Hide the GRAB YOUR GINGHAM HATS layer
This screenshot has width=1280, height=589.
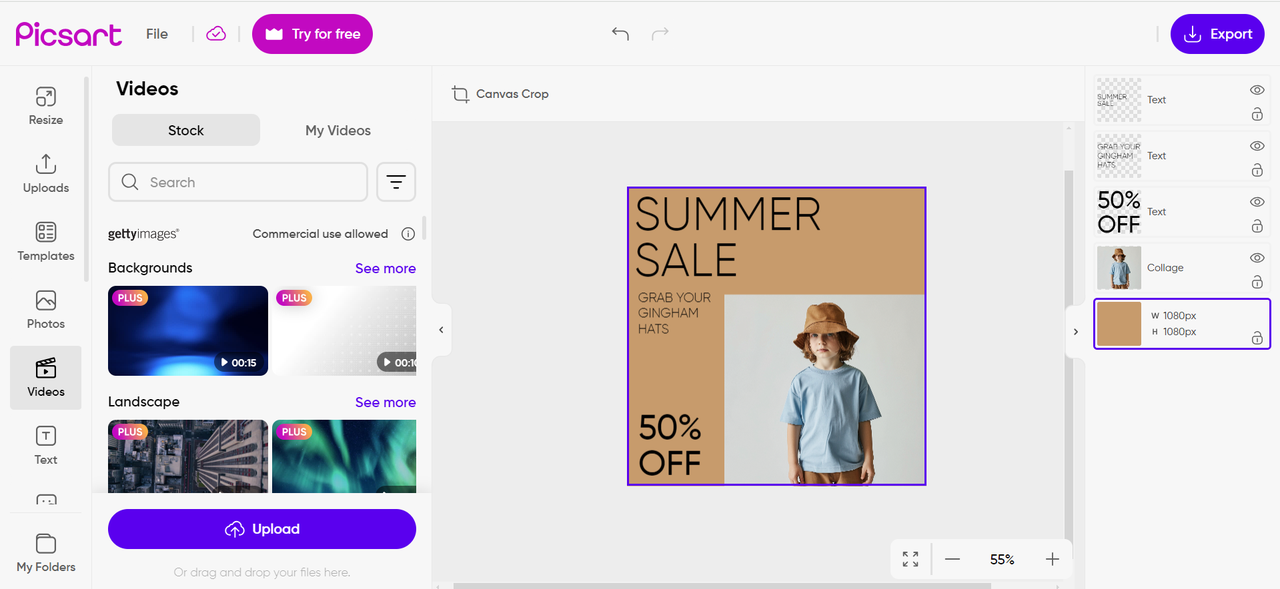point(1257,146)
